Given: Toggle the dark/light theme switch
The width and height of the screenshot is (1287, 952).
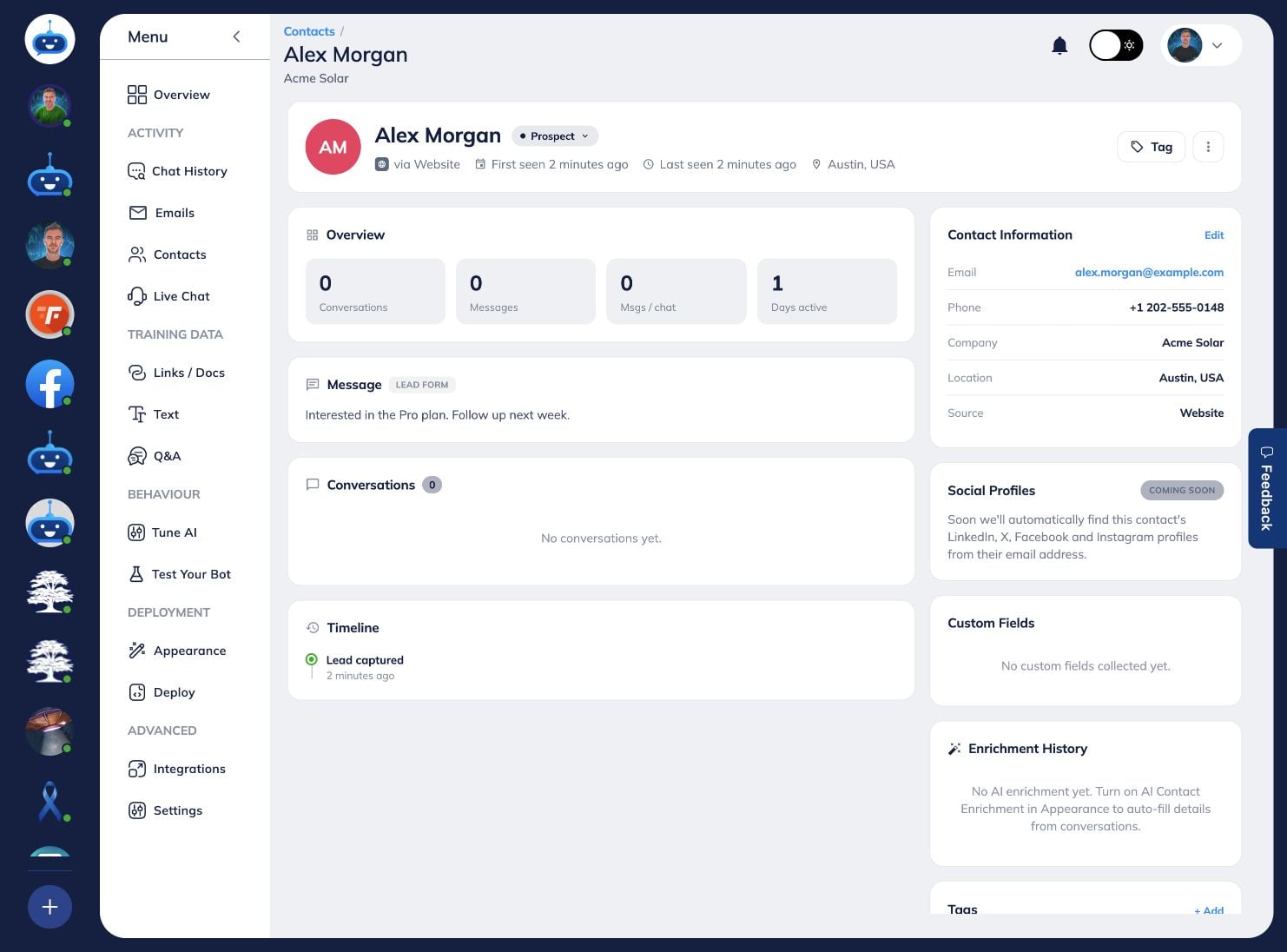Looking at the screenshot, I should pos(1116,45).
